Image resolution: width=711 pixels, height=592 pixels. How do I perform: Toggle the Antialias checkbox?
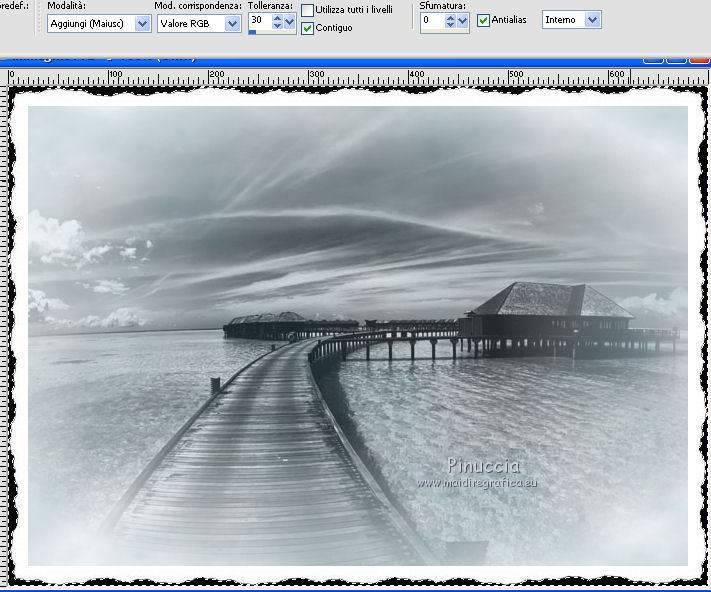pos(483,20)
